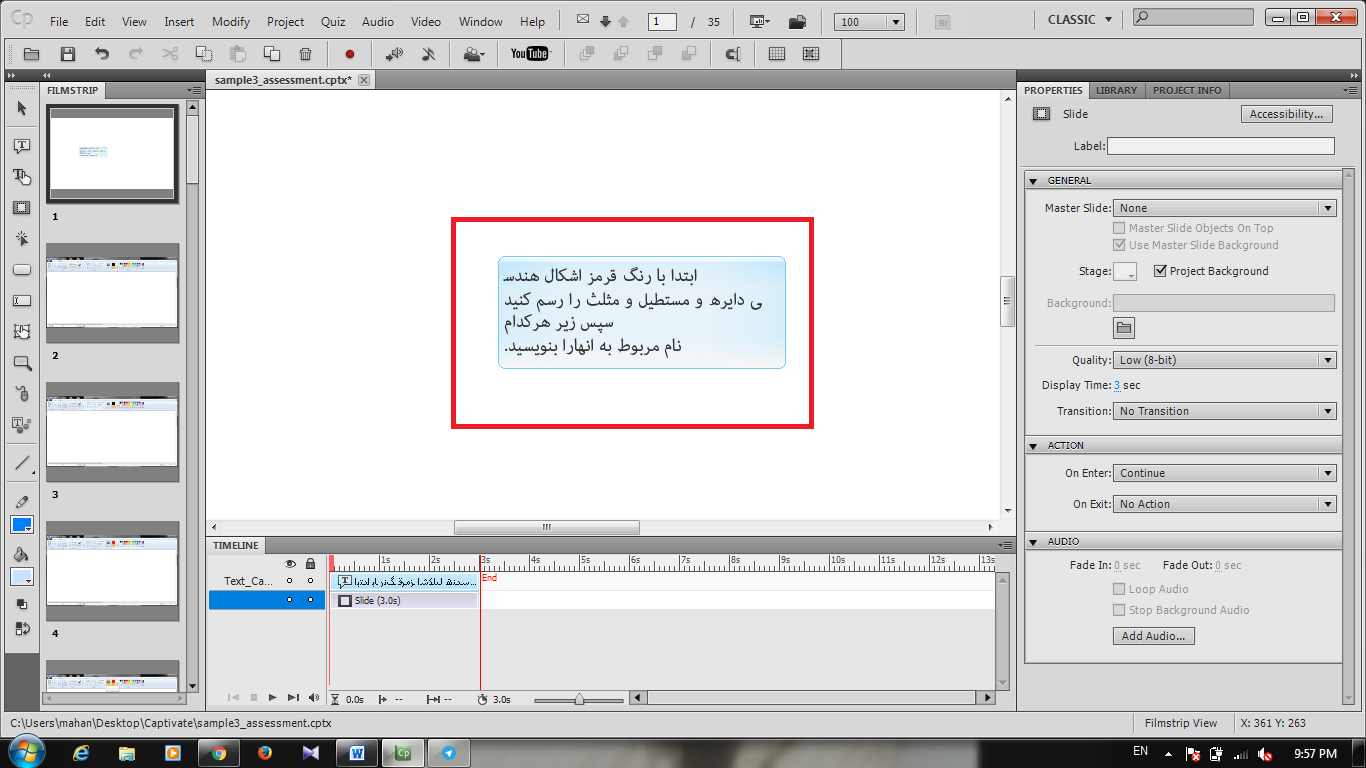The image size is (1366, 768).
Task: Toggle all layers lock icon in timeline
Action: tap(310, 564)
